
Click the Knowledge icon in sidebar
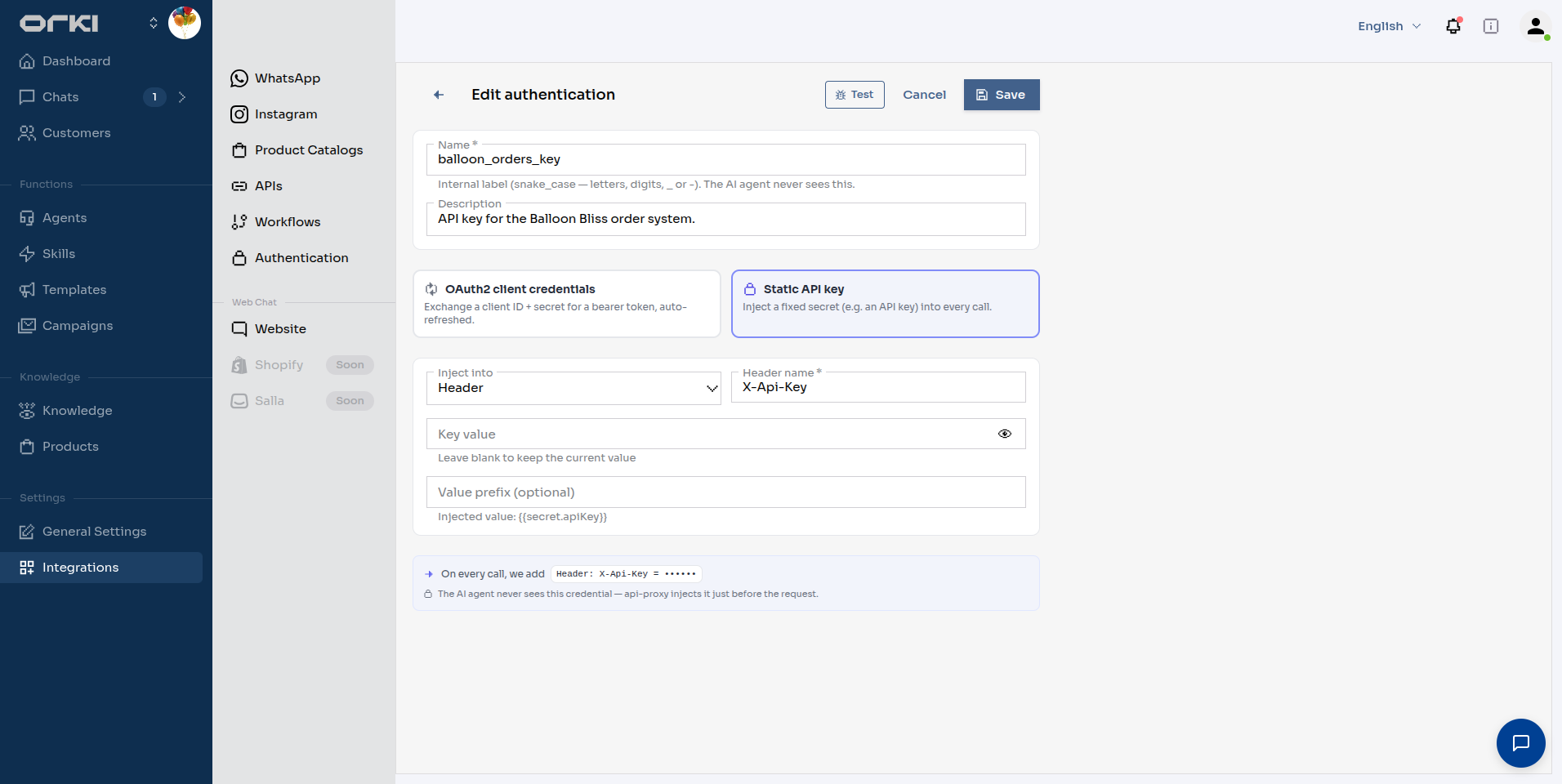pyautogui.click(x=27, y=411)
